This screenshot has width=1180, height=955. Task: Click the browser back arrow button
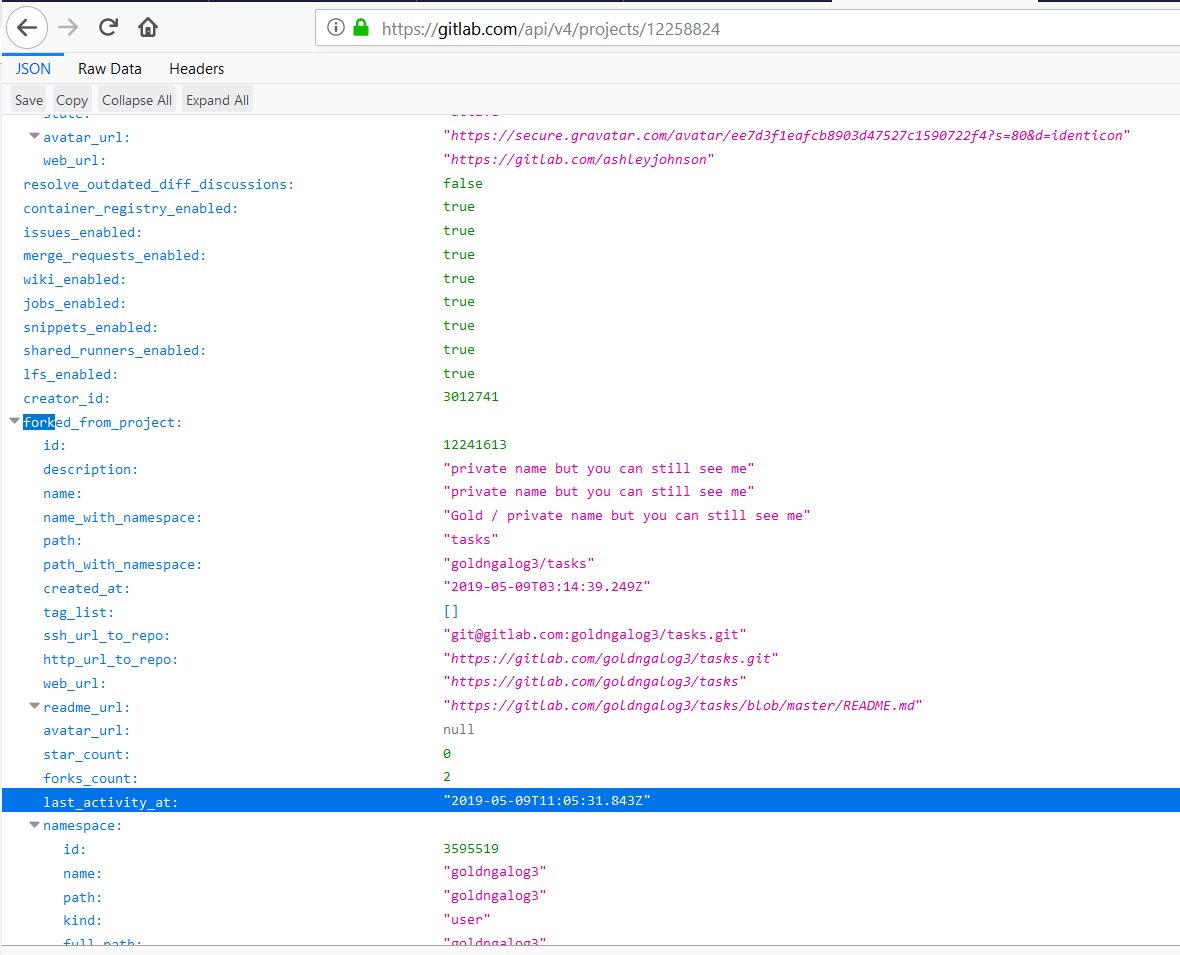(x=27, y=27)
